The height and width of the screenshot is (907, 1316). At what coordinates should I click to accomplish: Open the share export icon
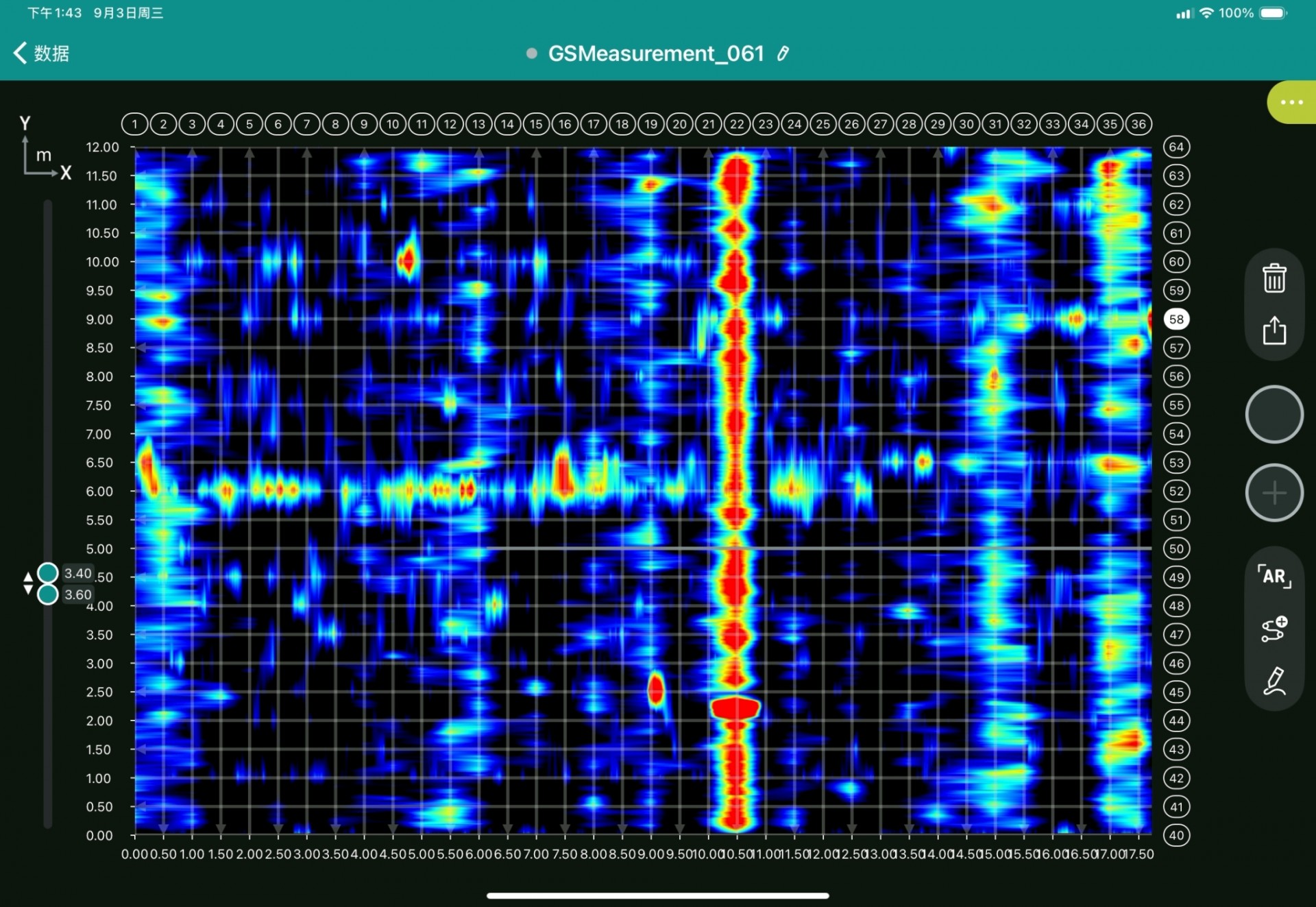tap(1274, 330)
